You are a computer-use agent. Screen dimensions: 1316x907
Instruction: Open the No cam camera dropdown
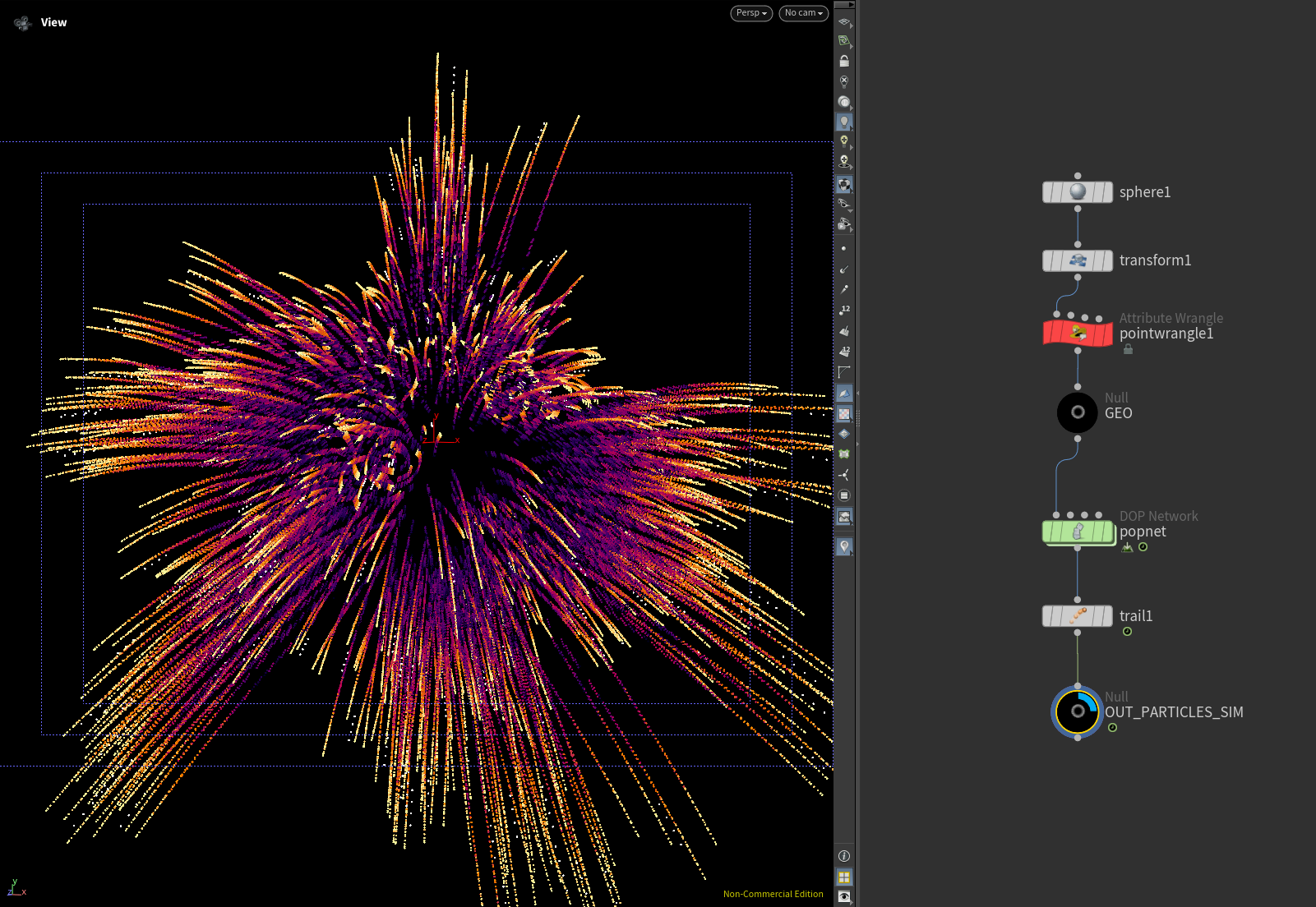tap(803, 13)
